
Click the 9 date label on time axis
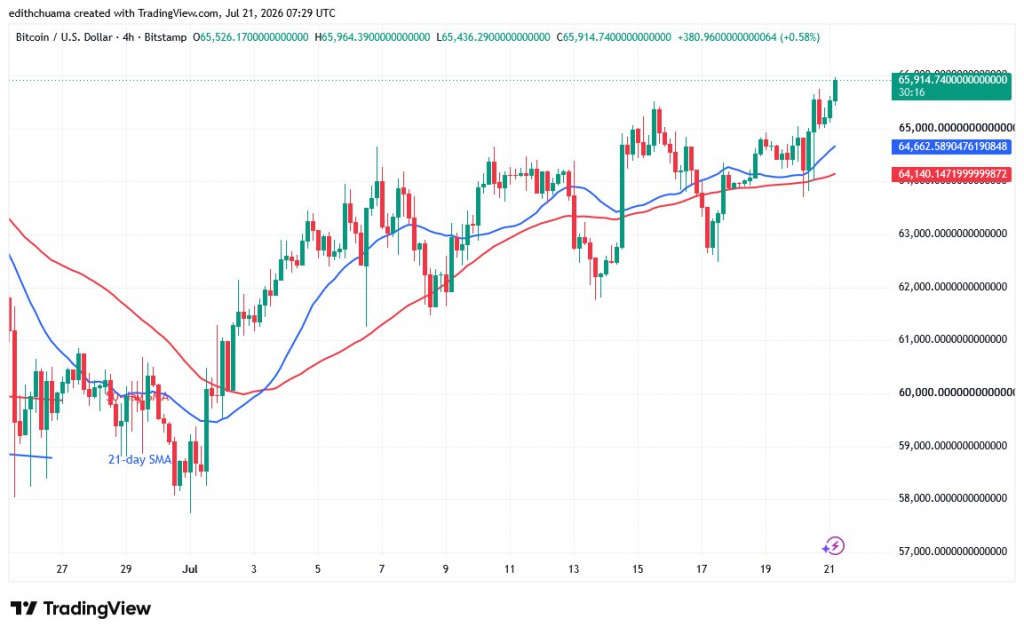446,569
